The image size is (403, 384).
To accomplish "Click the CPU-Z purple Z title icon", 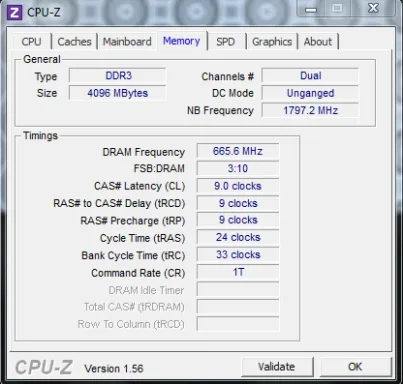I will pos(14,13).
